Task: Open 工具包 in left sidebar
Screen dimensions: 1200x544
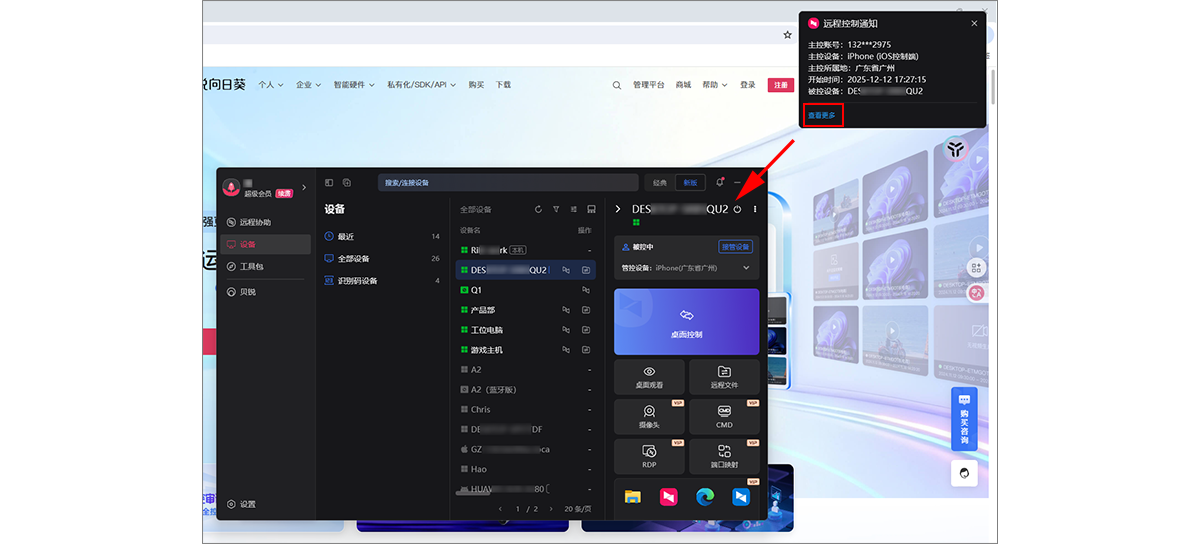Action: pos(264,267)
